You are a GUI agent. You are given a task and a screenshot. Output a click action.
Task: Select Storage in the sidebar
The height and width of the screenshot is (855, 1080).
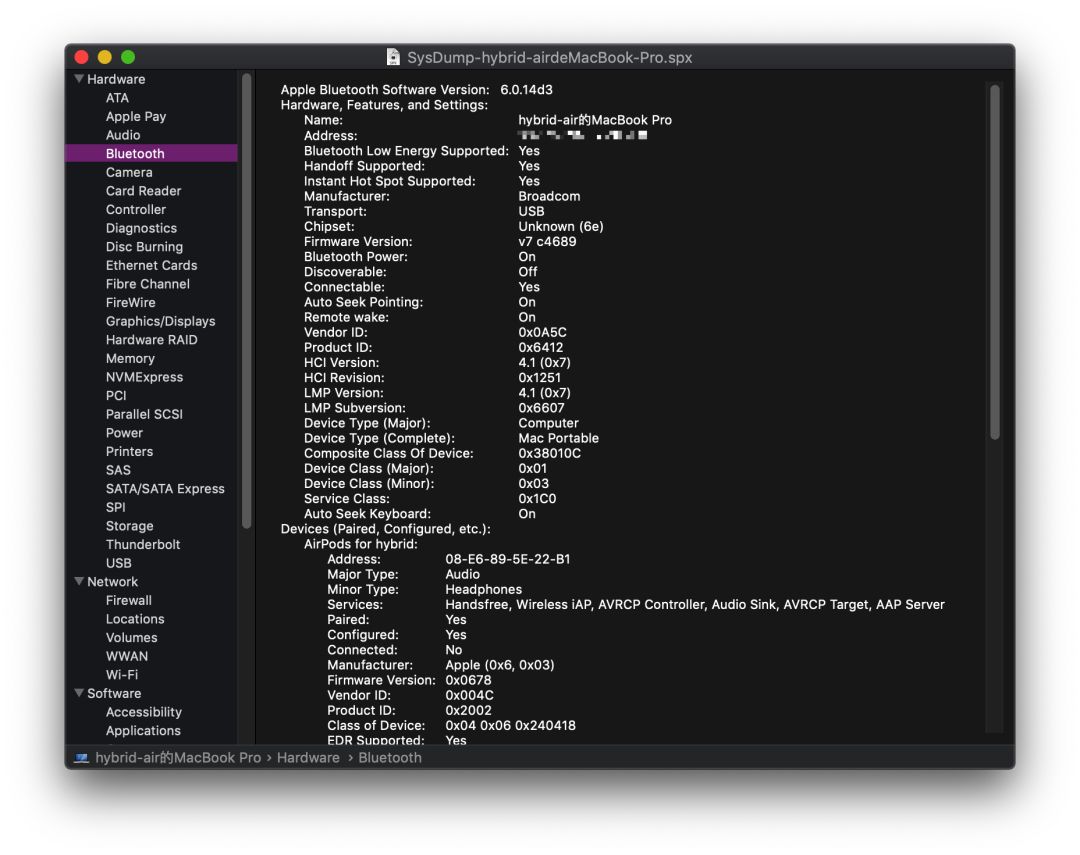(x=129, y=526)
